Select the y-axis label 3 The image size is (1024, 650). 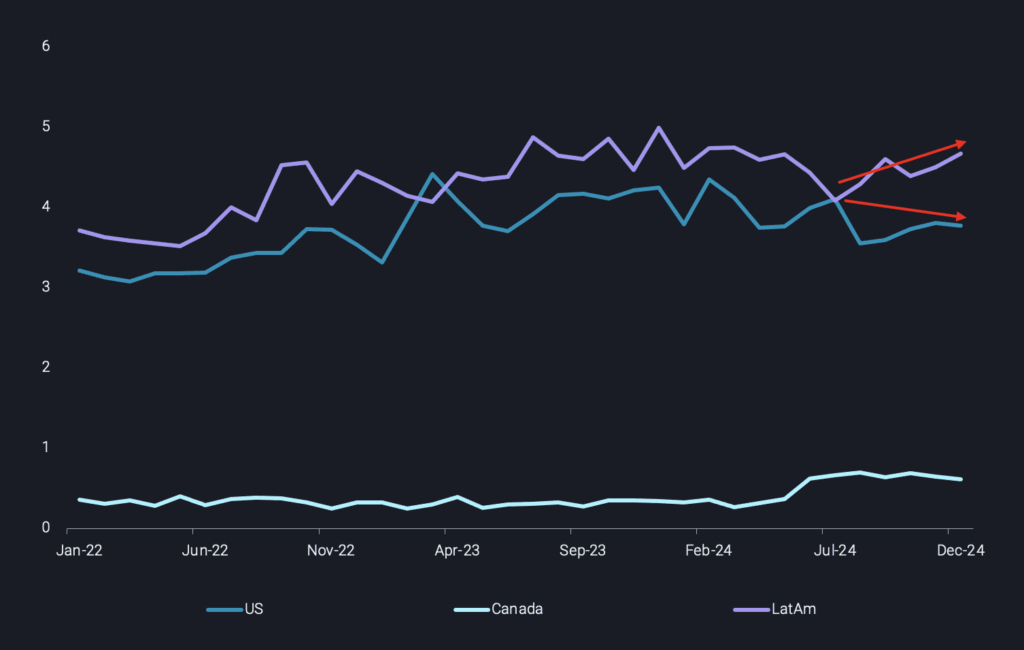[45, 287]
